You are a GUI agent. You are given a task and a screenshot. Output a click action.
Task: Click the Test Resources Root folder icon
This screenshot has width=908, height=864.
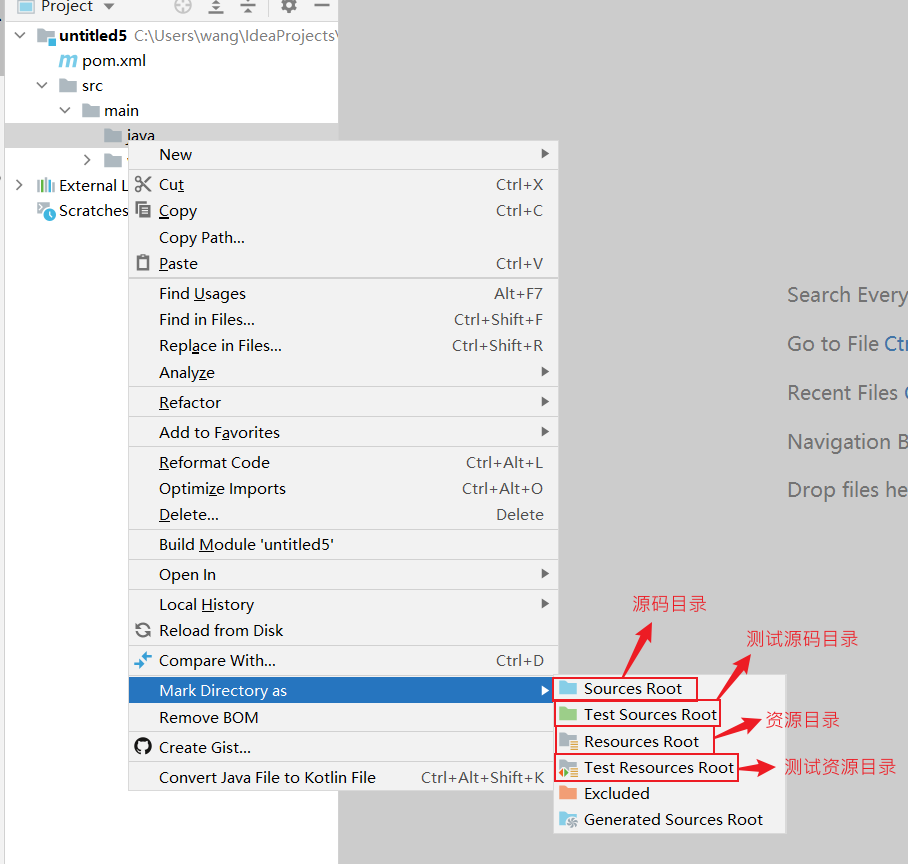point(569,768)
